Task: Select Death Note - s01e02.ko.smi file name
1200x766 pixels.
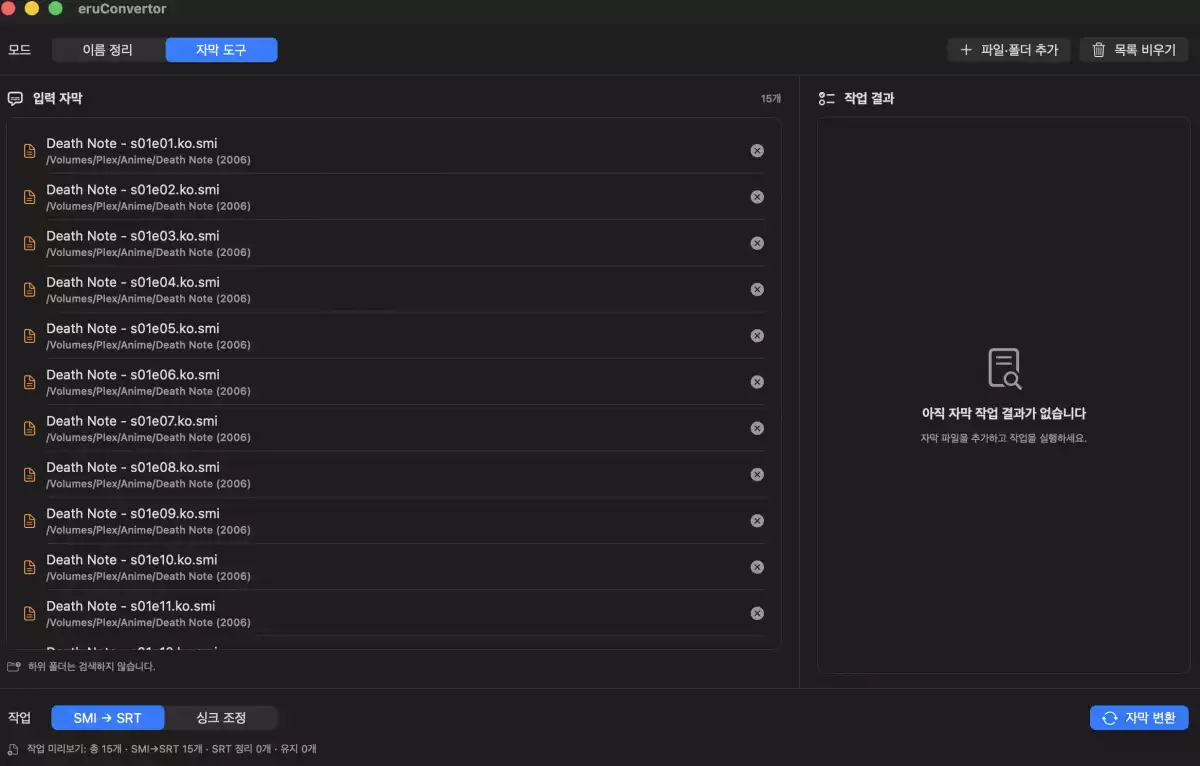Action: click(133, 190)
